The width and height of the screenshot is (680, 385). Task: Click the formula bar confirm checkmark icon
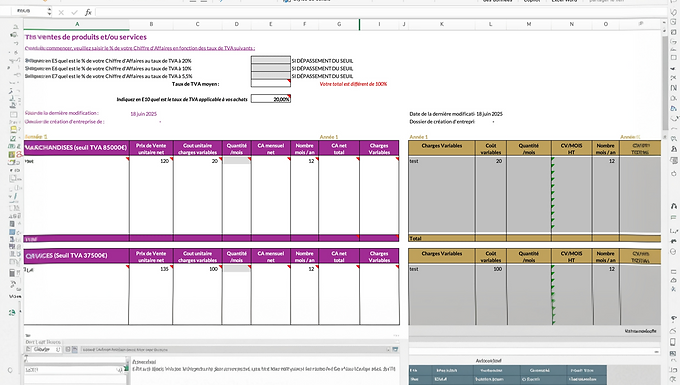tap(74, 13)
